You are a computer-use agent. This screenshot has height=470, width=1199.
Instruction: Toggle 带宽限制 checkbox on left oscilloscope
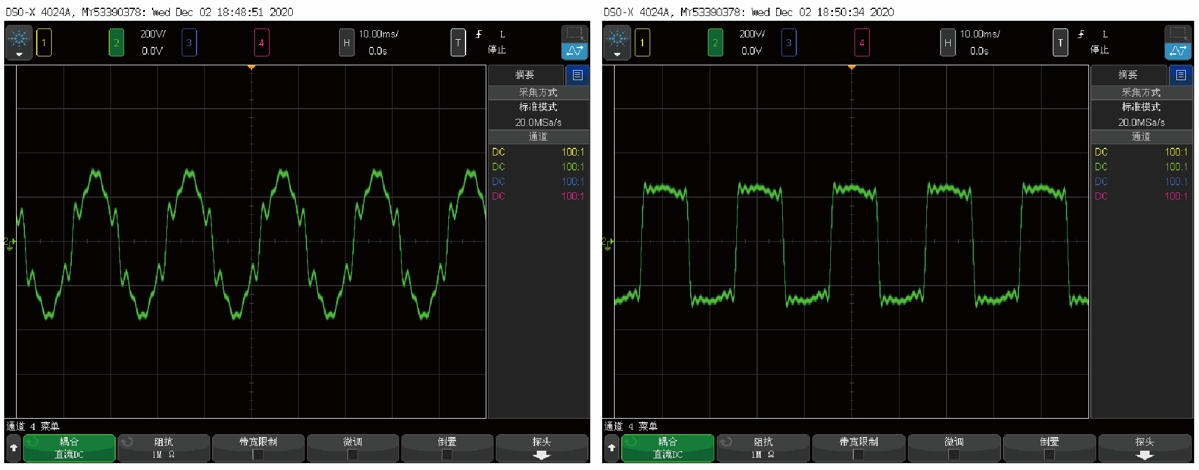point(258,454)
